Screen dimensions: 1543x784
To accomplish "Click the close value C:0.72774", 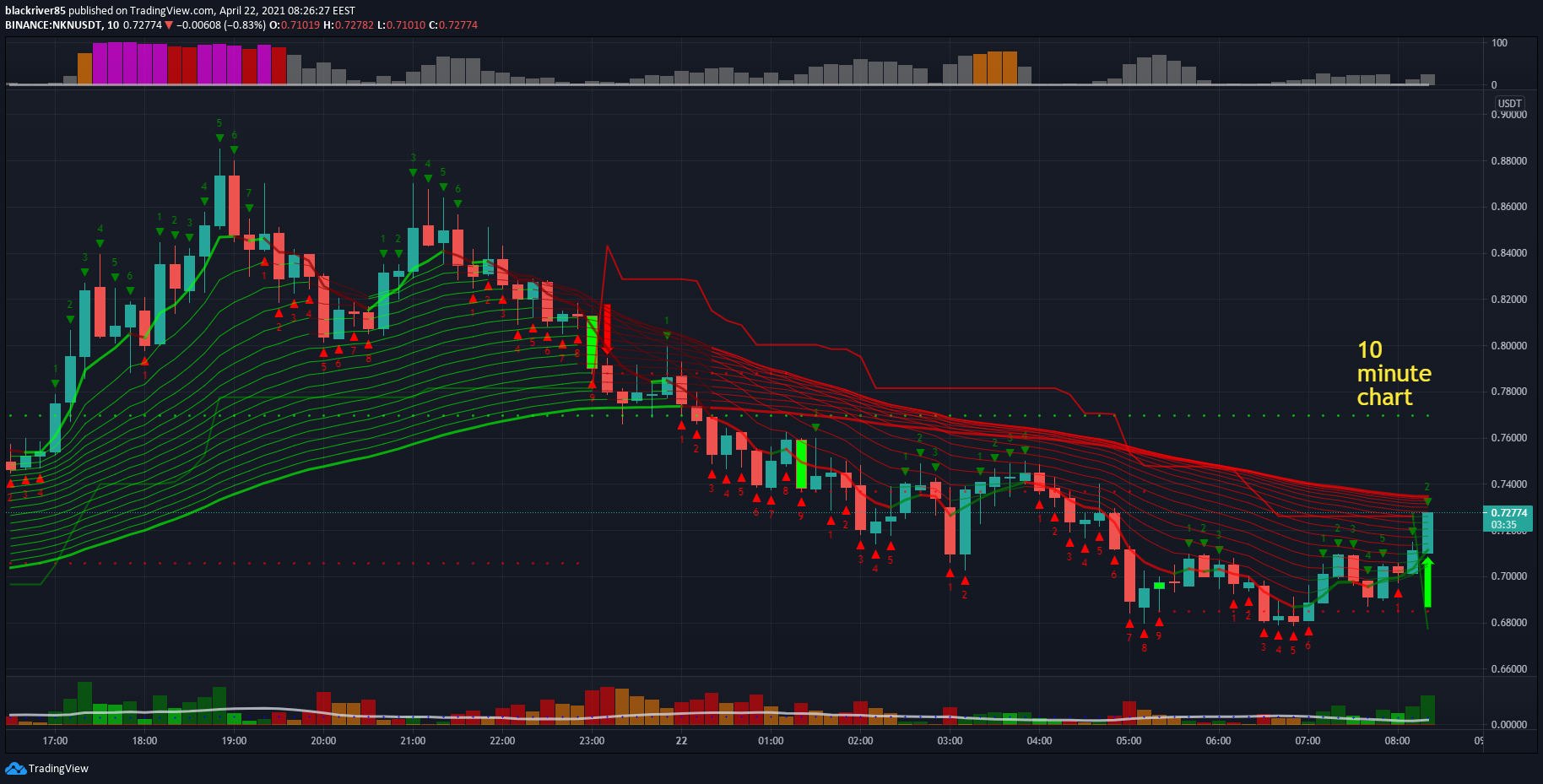I will pos(453,25).
